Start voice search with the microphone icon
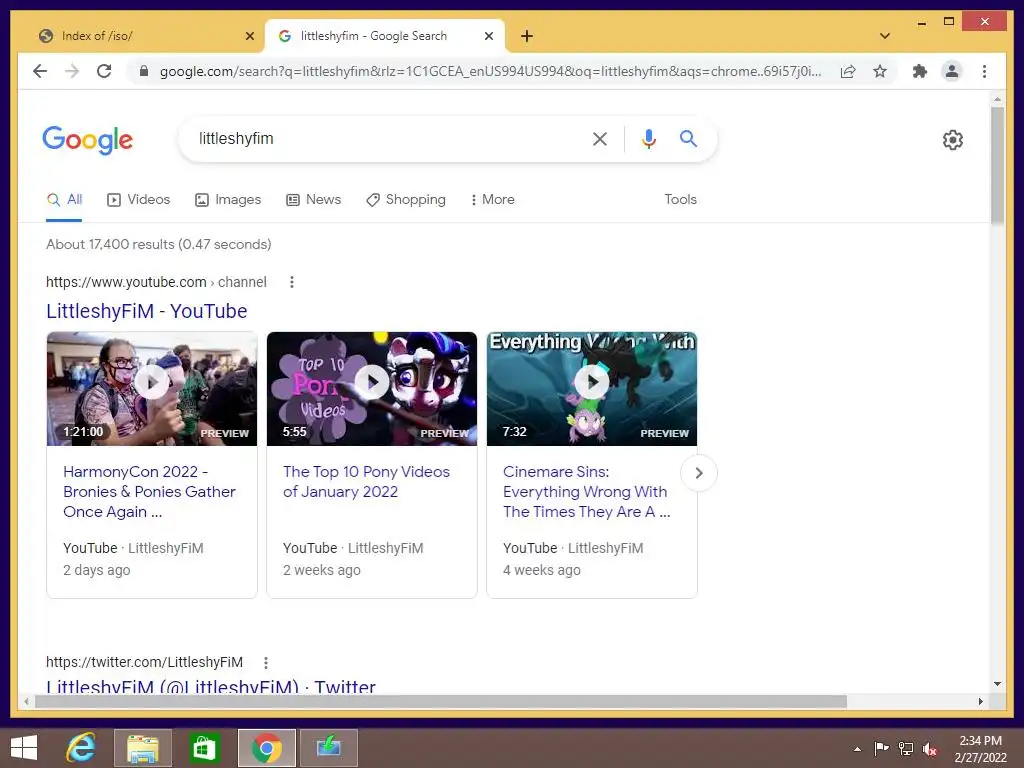 [x=648, y=138]
